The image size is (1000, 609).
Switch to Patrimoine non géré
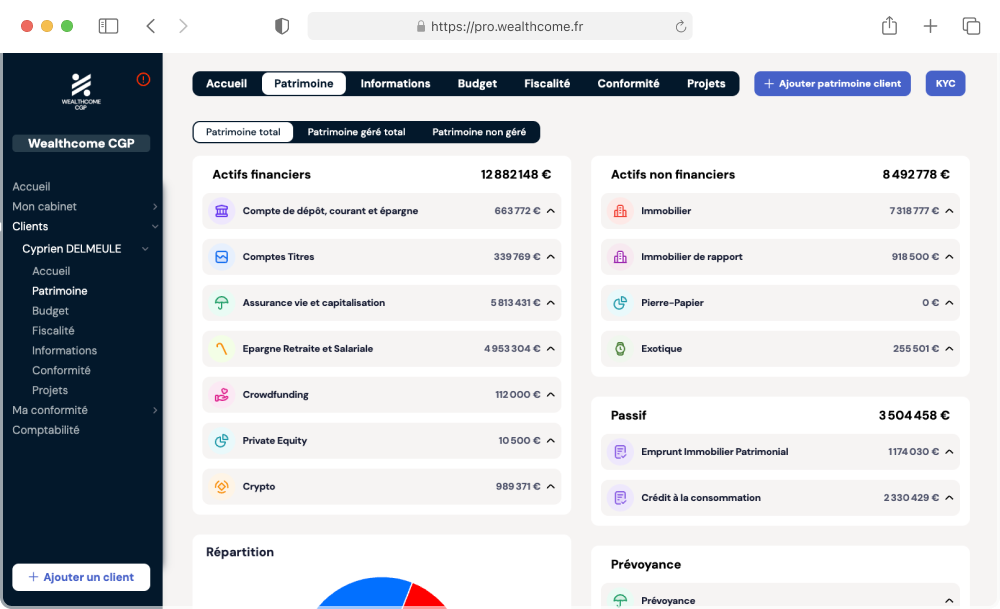pos(479,132)
